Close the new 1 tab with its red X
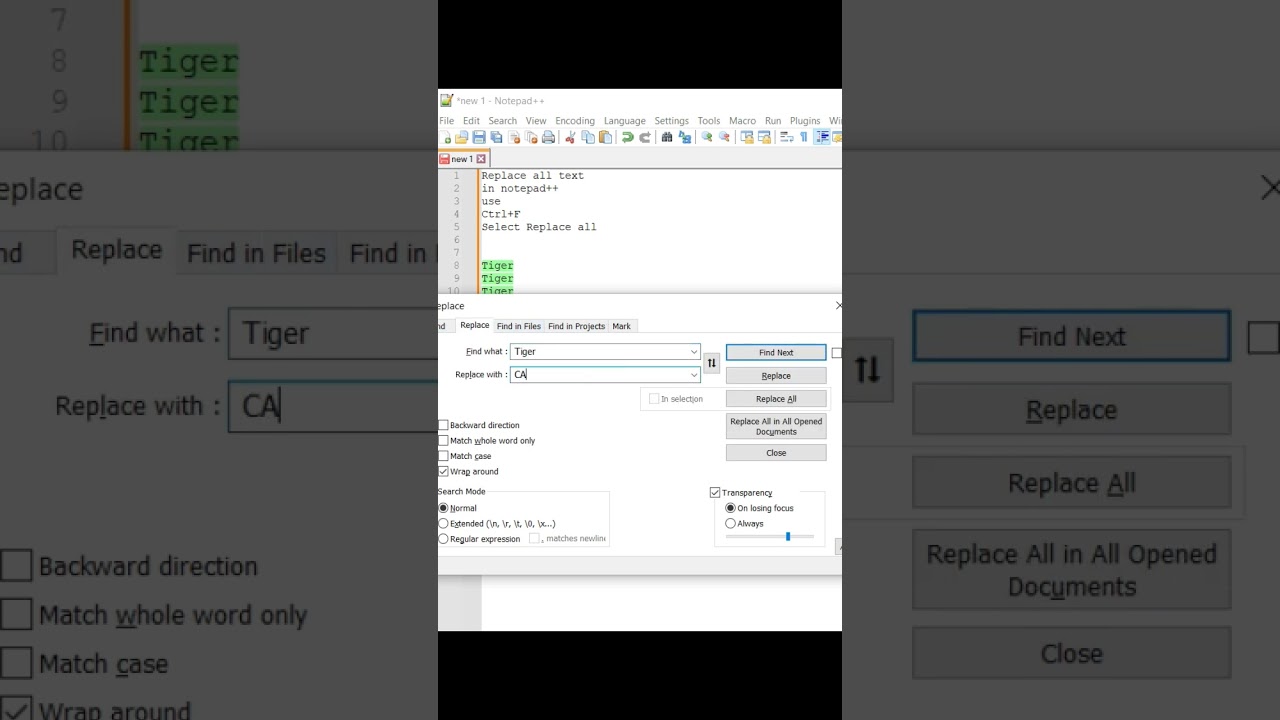 coord(481,159)
